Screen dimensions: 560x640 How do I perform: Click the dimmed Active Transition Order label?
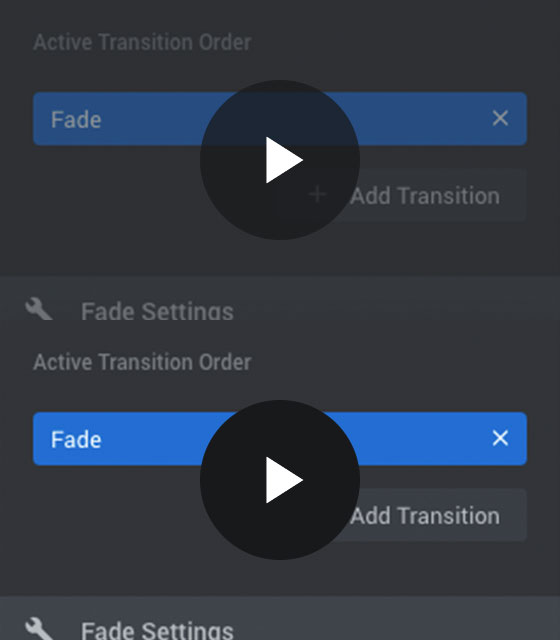(x=142, y=42)
